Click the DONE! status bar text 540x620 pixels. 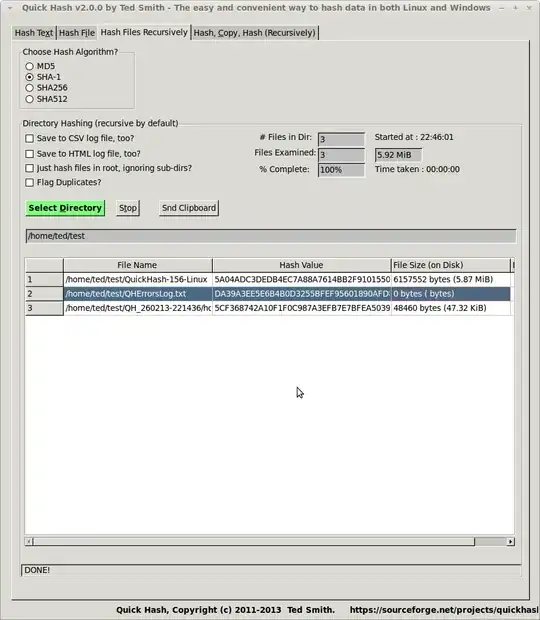click(x=37, y=570)
